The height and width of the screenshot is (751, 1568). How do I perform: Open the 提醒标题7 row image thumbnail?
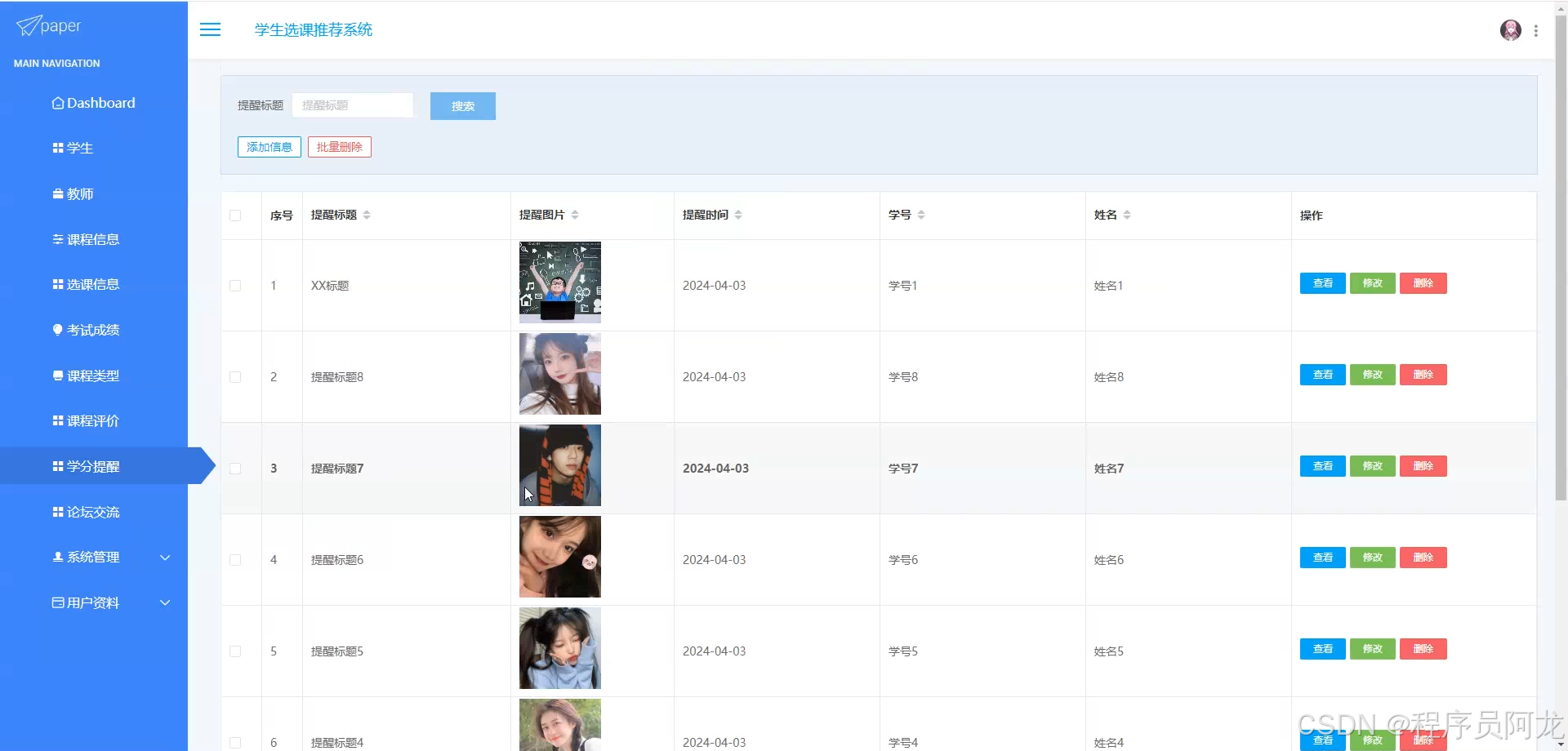tap(560, 465)
